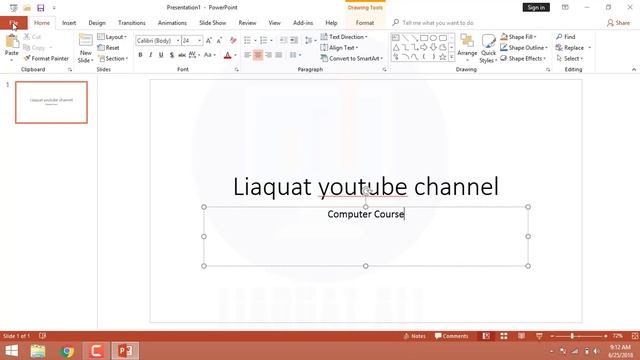The image size is (640, 360).
Task: Select slide 1 thumbnail
Action: 51,102
